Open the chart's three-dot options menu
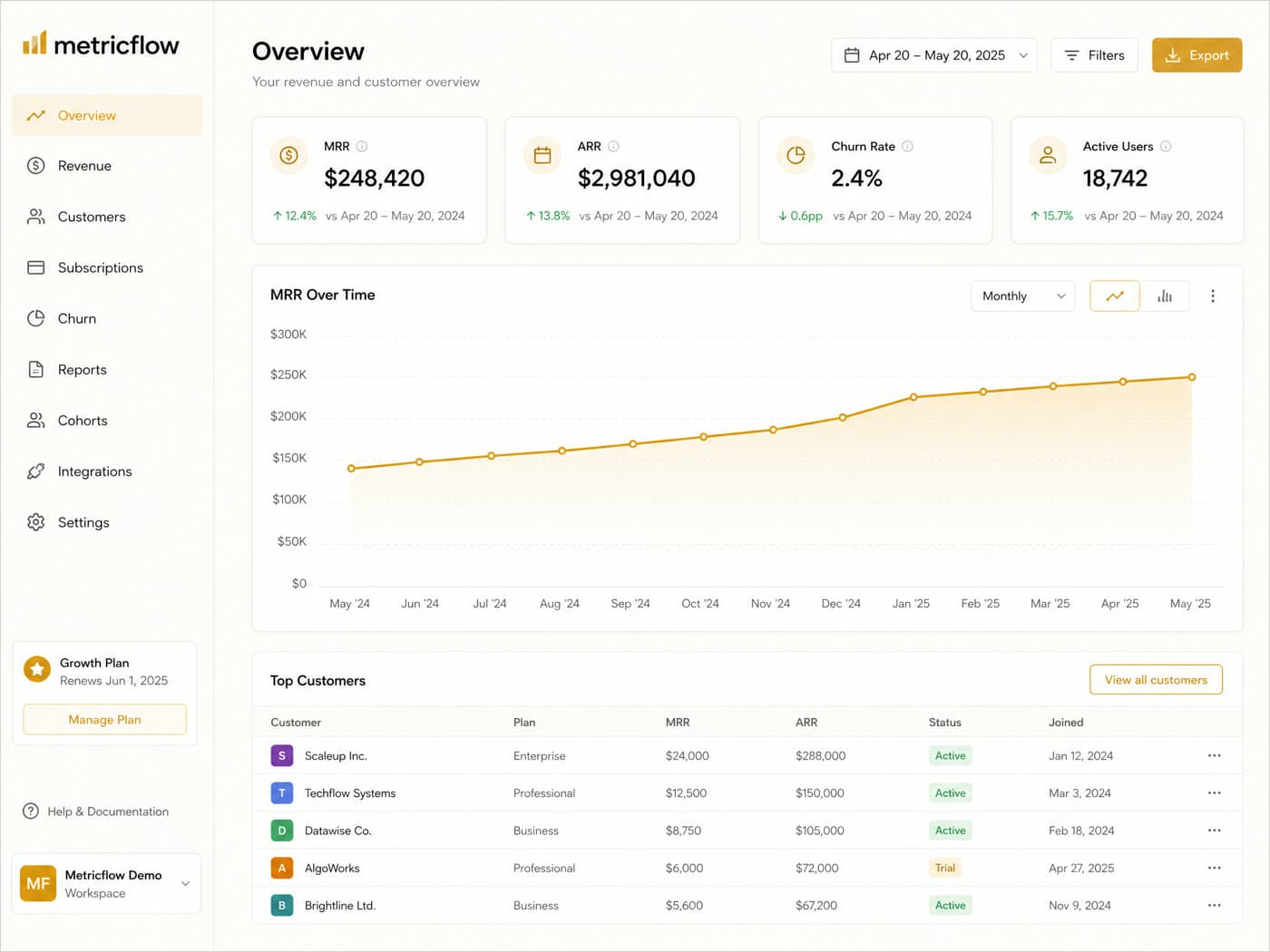 [x=1213, y=296]
